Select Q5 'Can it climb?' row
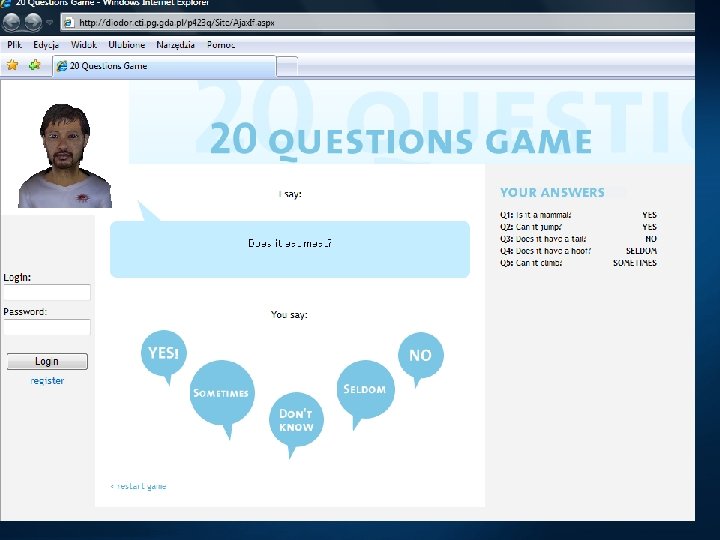The image size is (720, 540). (x=579, y=263)
